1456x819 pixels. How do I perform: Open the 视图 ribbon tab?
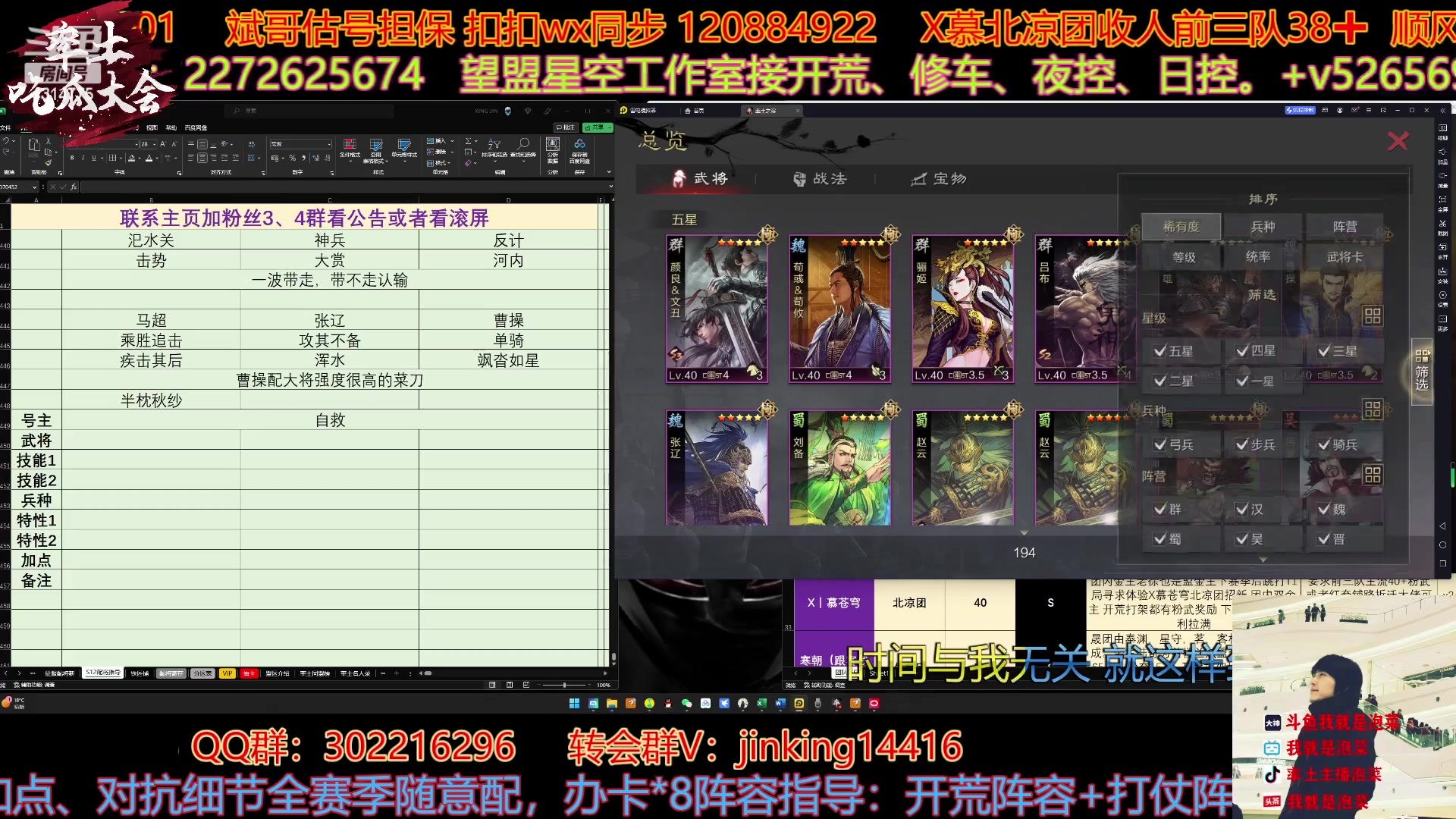click(152, 127)
